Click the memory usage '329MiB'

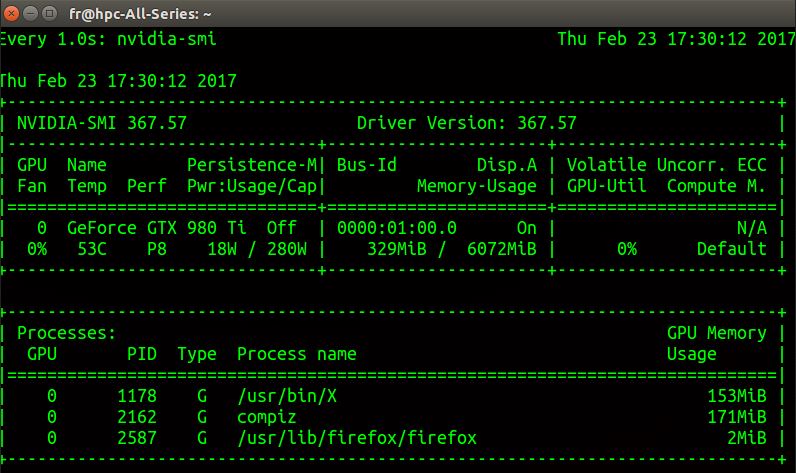point(396,249)
